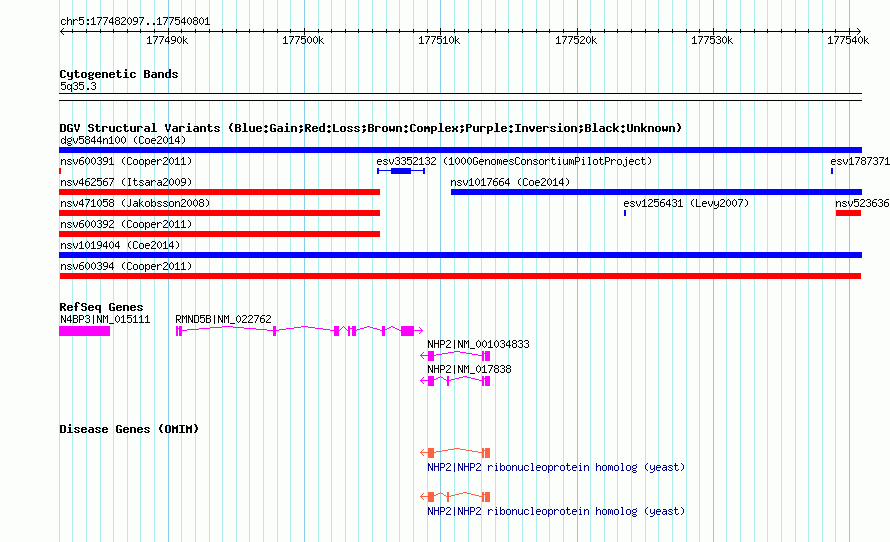Screen dimensions: 890x542
Task: Open first NHP2 ribonucleoprotein homolog link
Action: [556, 468]
